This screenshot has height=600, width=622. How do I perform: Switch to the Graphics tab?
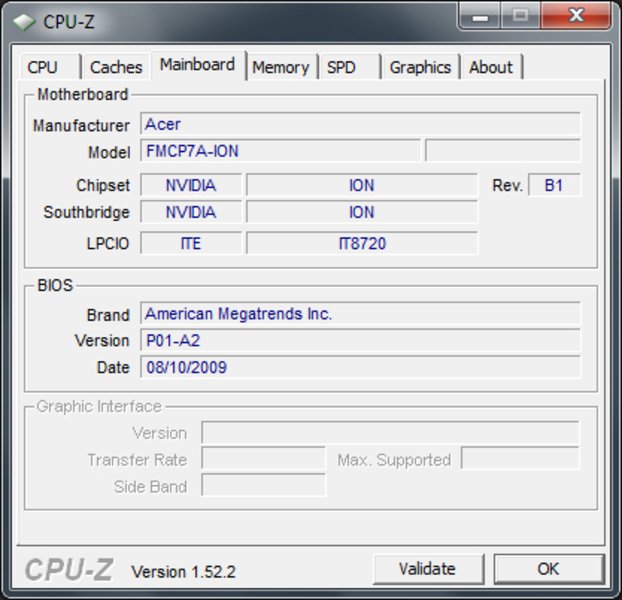click(420, 67)
